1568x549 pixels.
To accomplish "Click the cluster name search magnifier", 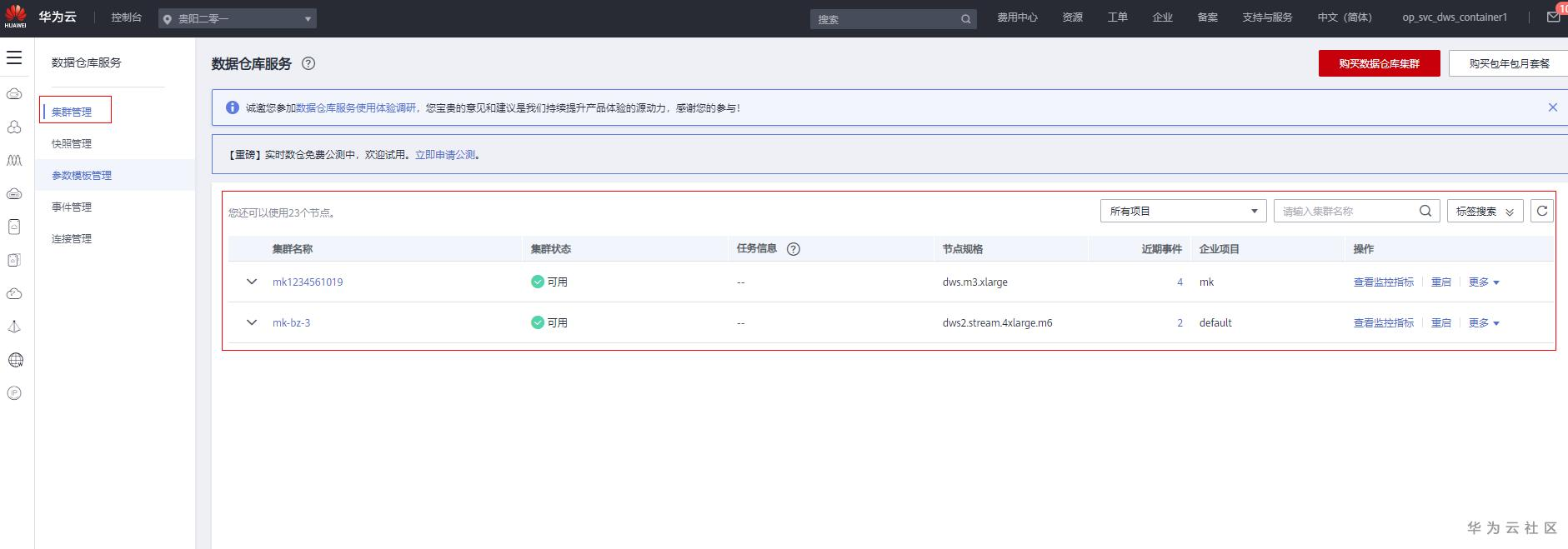I will pyautogui.click(x=1425, y=211).
